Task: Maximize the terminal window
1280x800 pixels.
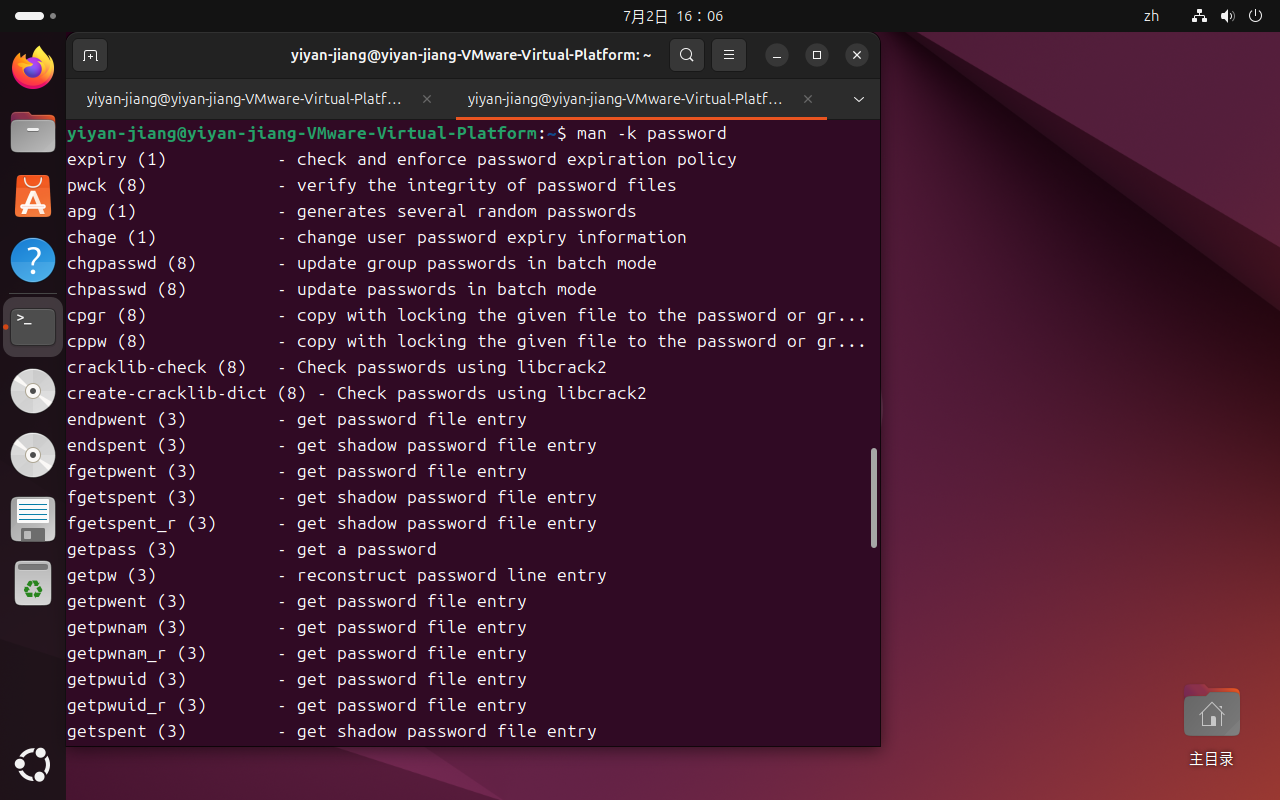Action: [817, 55]
